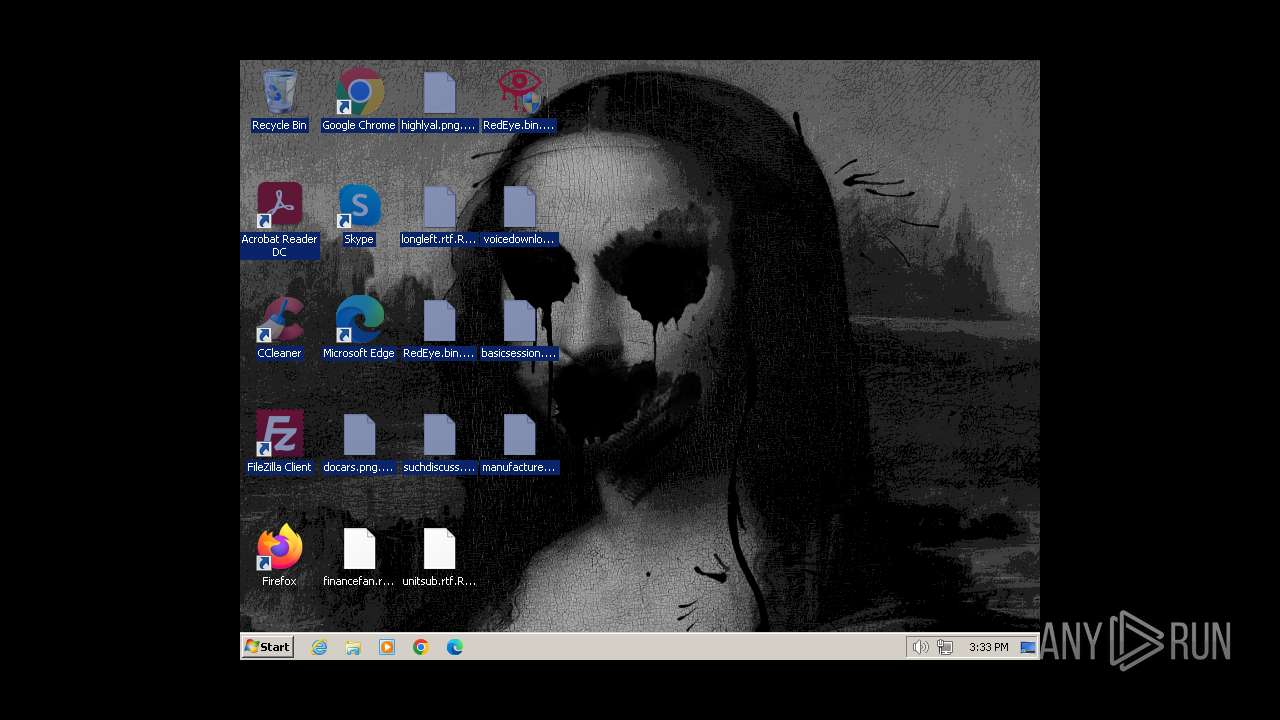Show the 3:33 PM clock calendar
Viewport: 1280px width, 720px height.
coord(989,647)
